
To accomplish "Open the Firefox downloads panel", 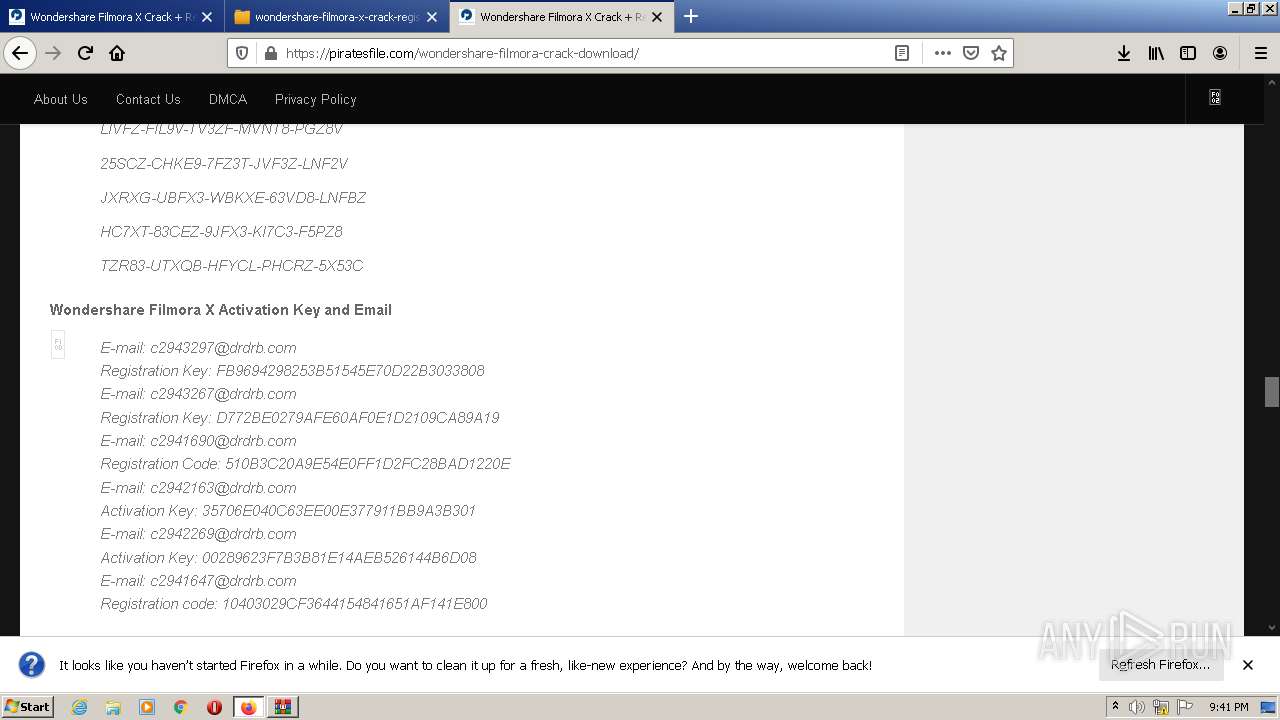I will click(1124, 53).
